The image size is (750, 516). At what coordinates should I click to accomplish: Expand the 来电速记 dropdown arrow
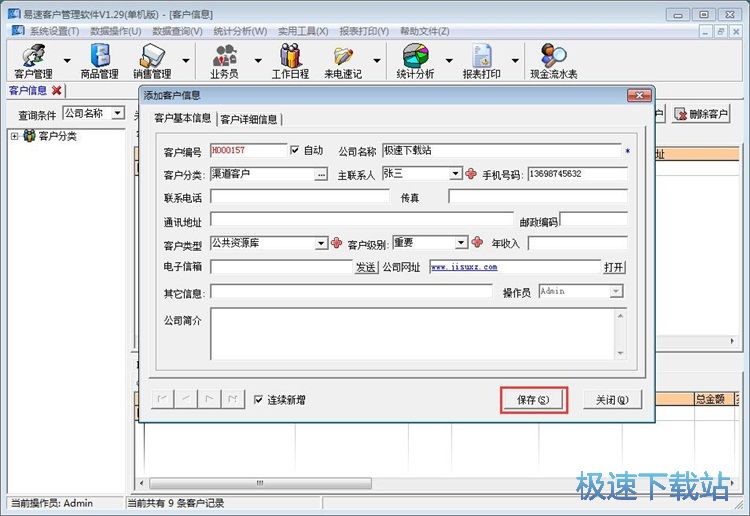376,61
